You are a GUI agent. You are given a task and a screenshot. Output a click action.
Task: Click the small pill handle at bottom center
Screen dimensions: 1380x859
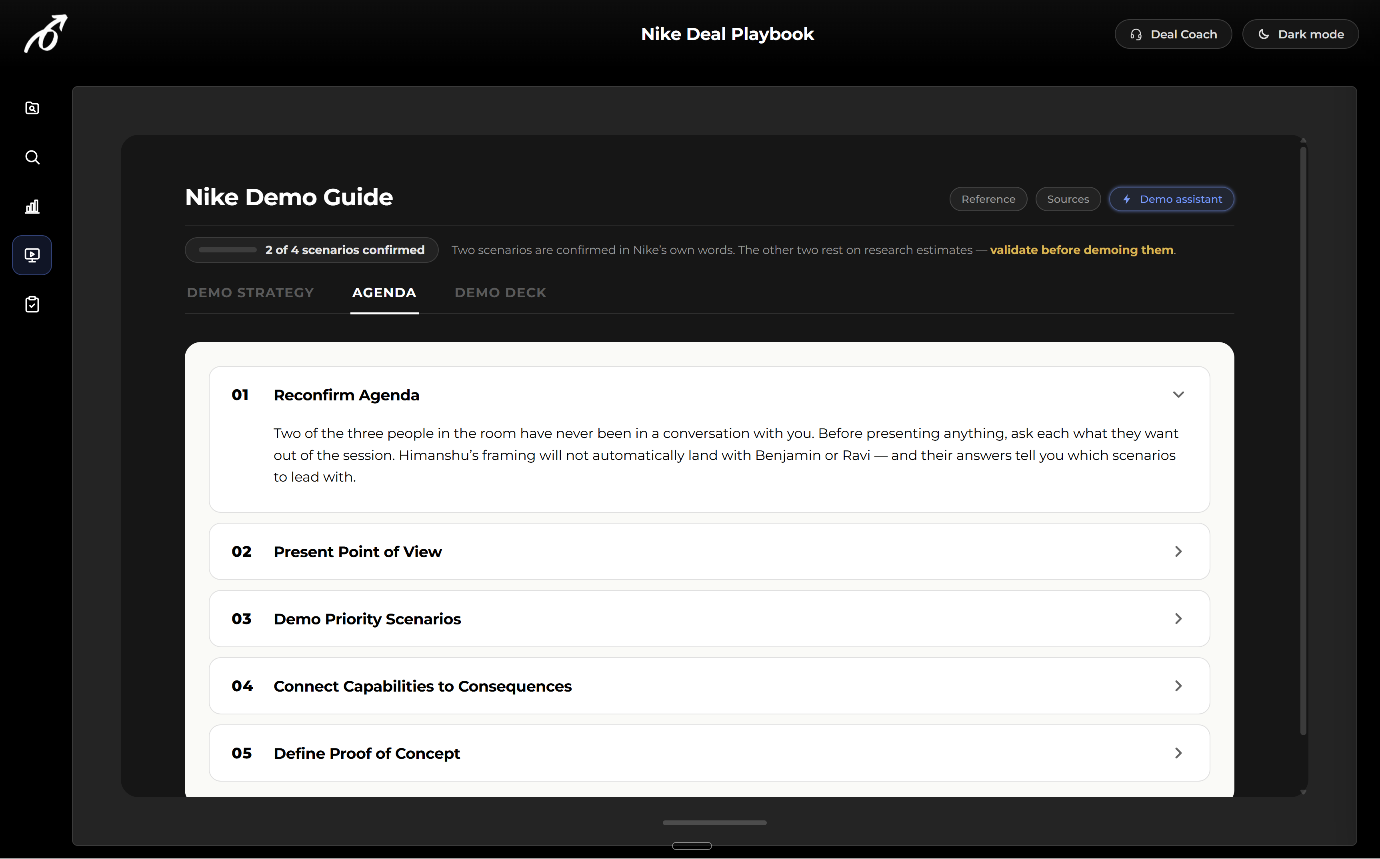coord(691,846)
